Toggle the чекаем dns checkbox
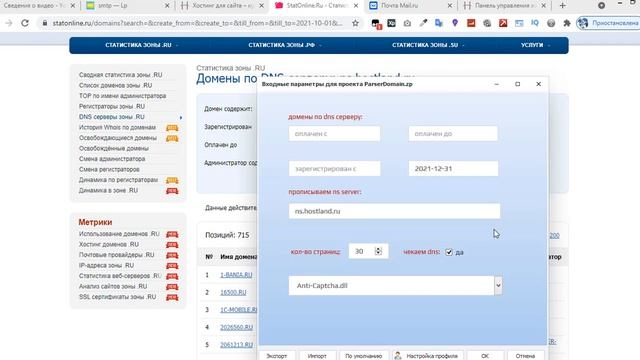 (449, 252)
